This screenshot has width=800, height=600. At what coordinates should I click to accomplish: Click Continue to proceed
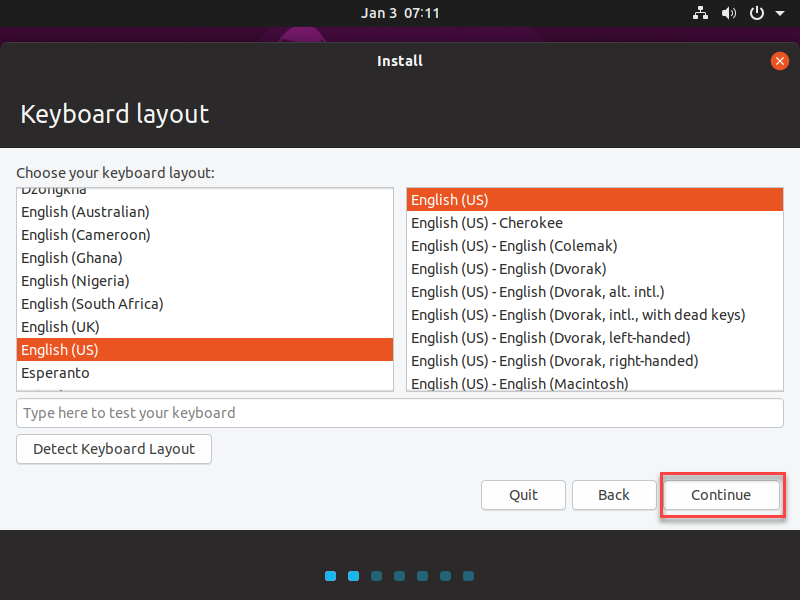[x=721, y=495]
